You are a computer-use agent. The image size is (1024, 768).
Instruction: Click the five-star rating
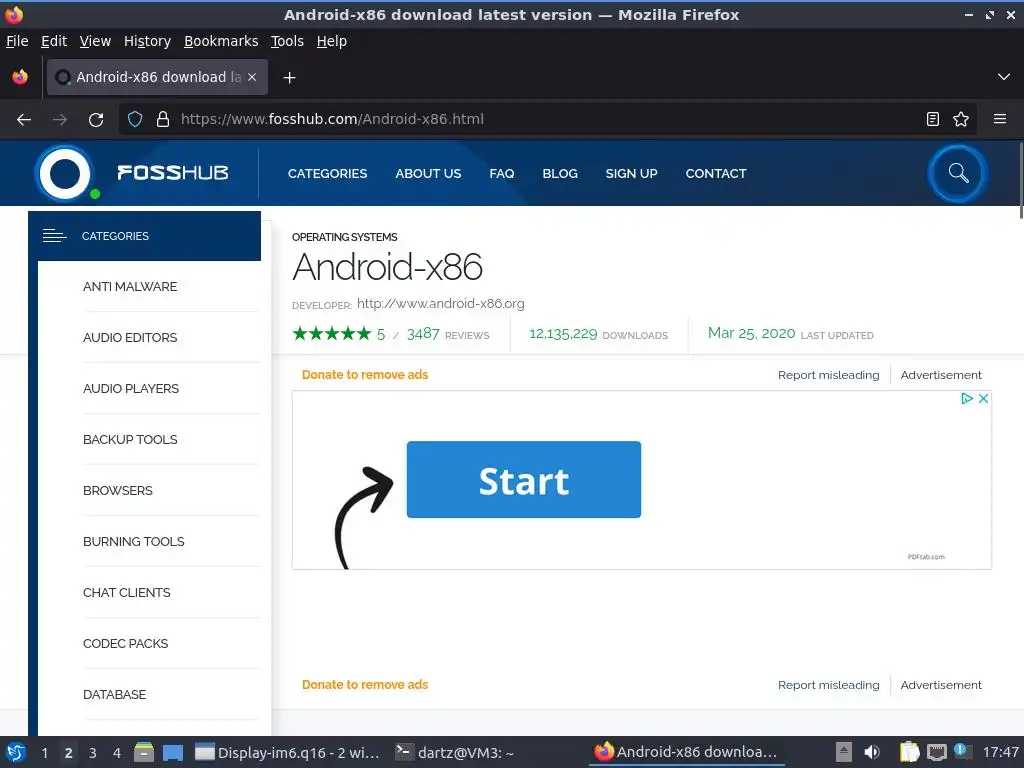332,334
